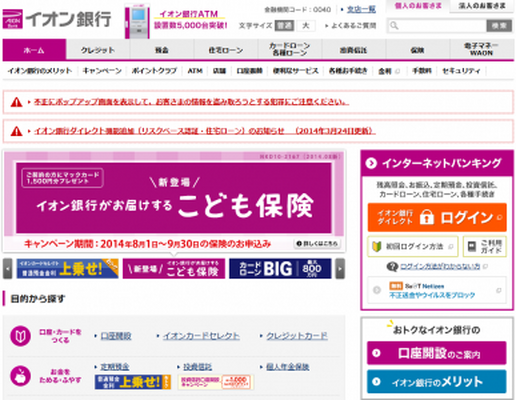Open キャンペーン submenu item
516x400 pixels.
point(102,71)
